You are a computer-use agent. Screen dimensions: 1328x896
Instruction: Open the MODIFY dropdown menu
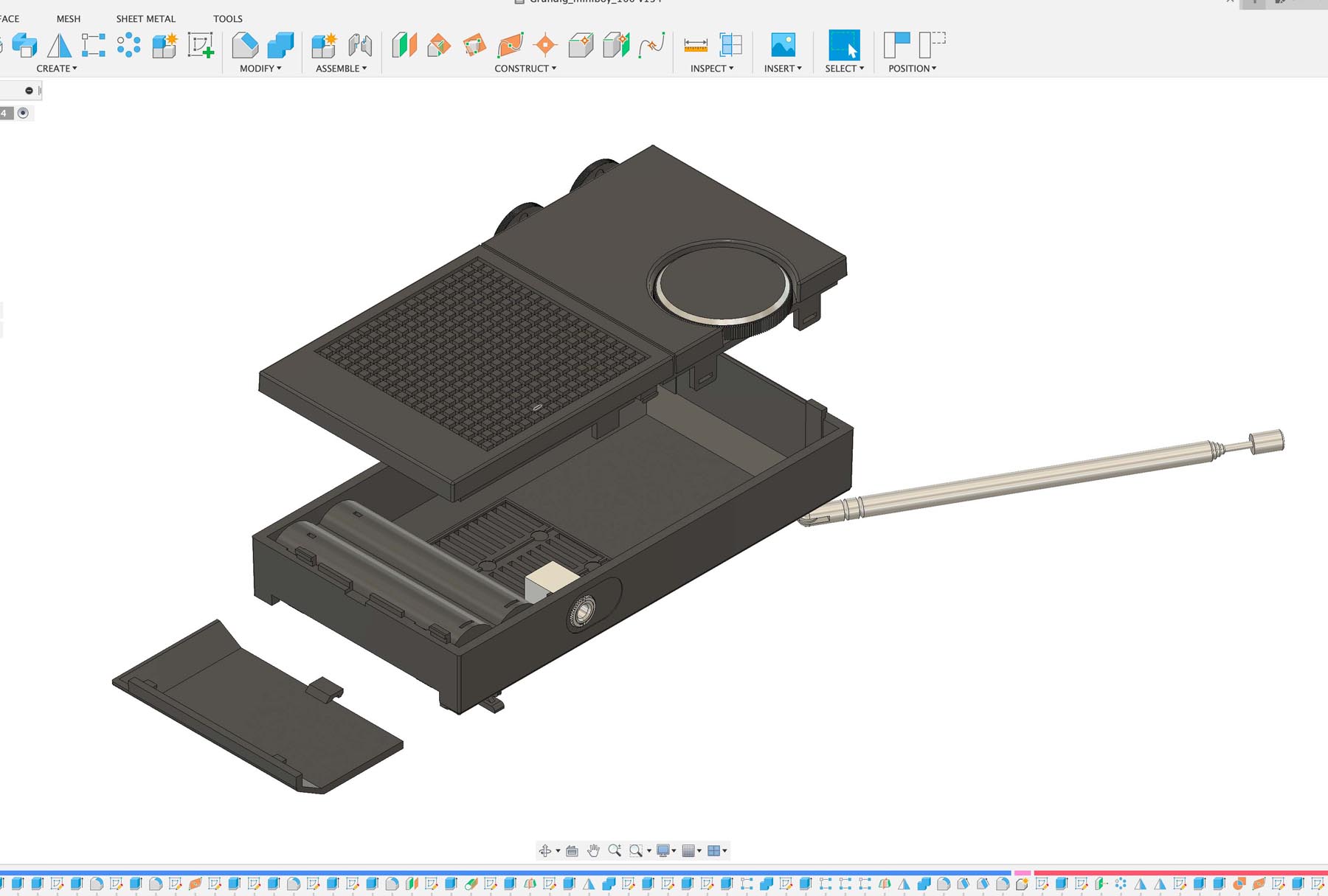[260, 69]
